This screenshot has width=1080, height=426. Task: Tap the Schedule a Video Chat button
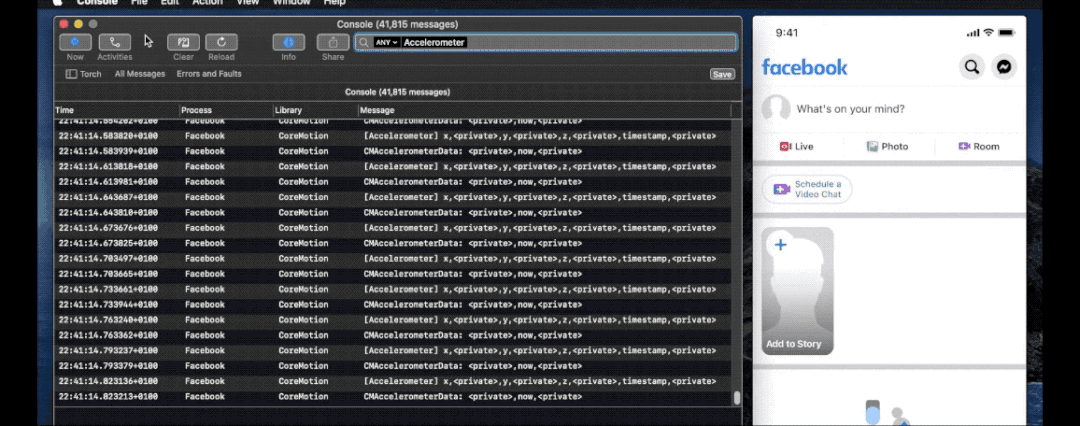coord(807,189)
